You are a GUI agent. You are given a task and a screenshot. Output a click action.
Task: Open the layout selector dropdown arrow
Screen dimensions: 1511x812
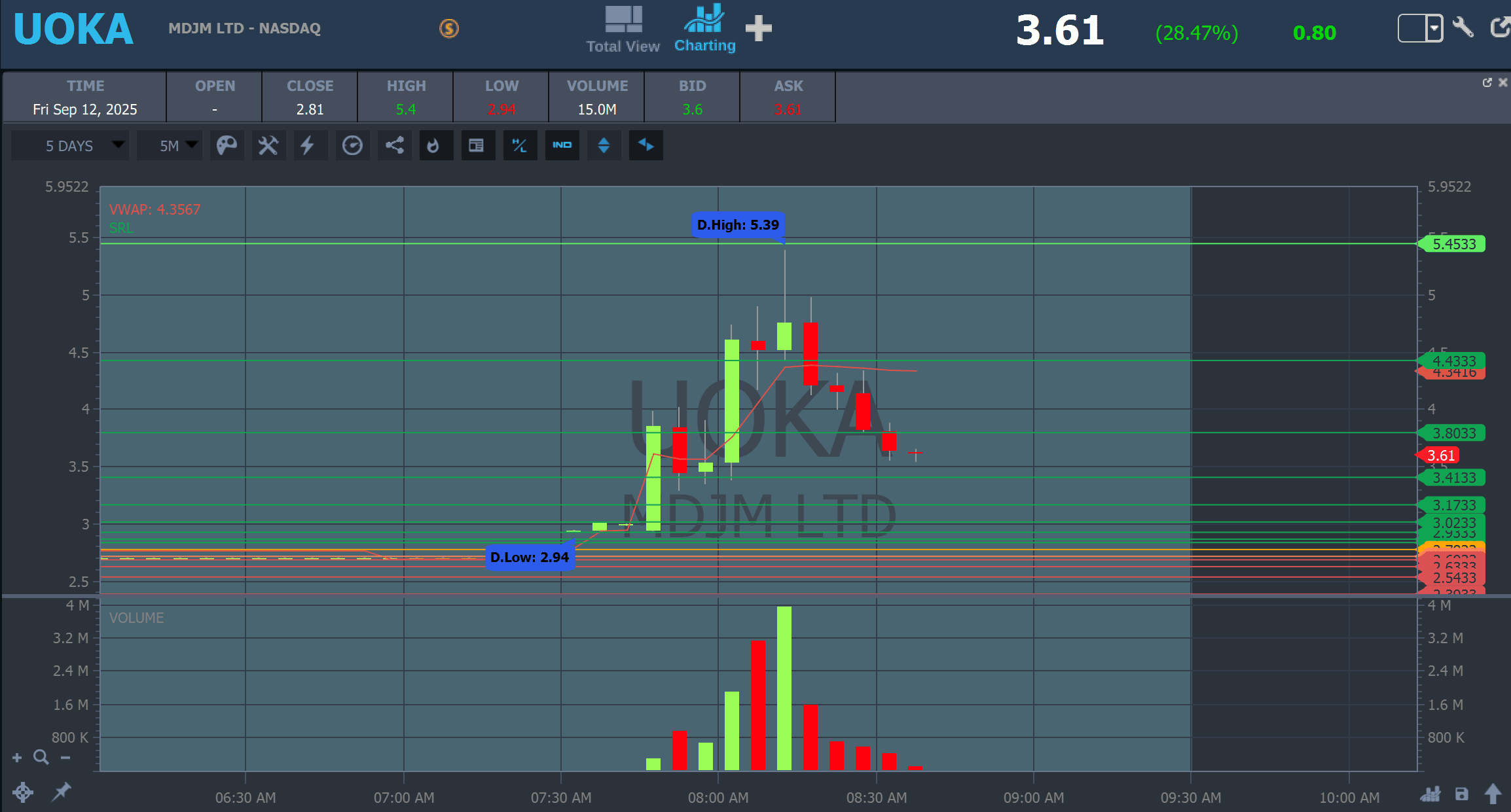pyautogui.click(x=1434, y=28)
